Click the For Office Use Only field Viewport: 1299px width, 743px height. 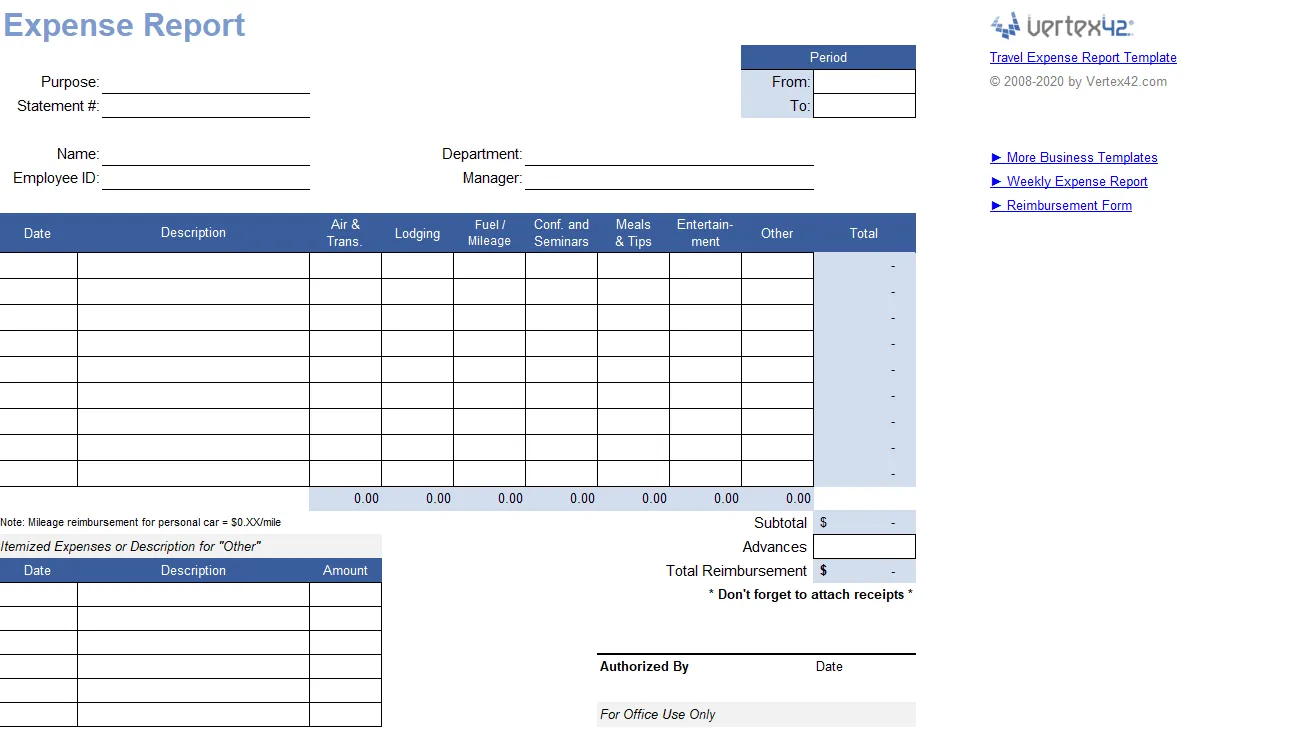coord(756,715)
